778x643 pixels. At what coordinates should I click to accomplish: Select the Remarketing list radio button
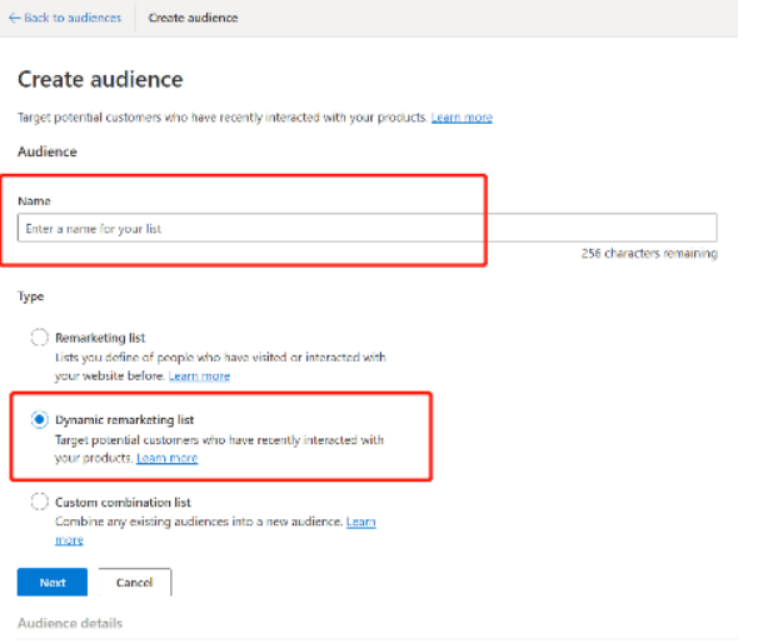pyautogui.click(x=40, y=338)
